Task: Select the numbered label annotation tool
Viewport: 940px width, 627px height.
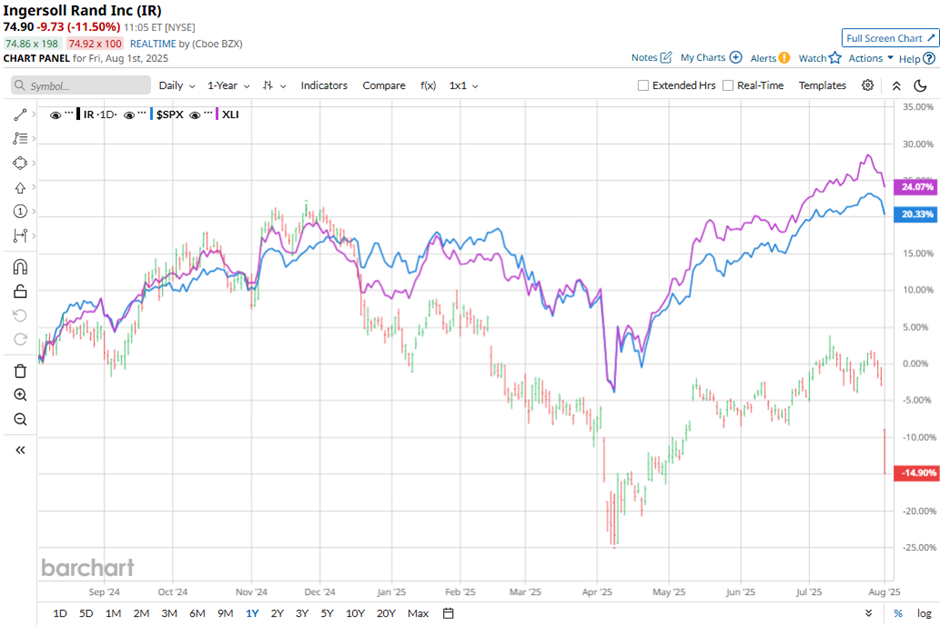Action: click(x=20, y=211)
